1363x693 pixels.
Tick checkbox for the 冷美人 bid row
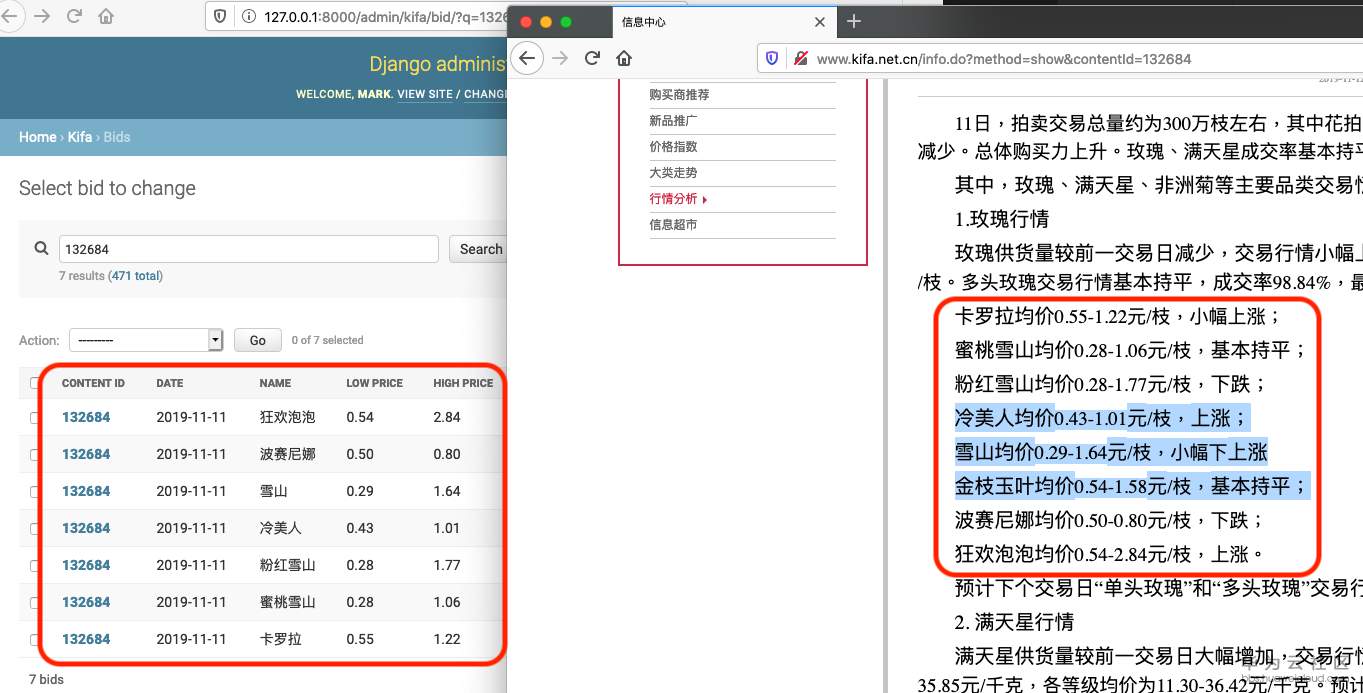click(35, 528)
